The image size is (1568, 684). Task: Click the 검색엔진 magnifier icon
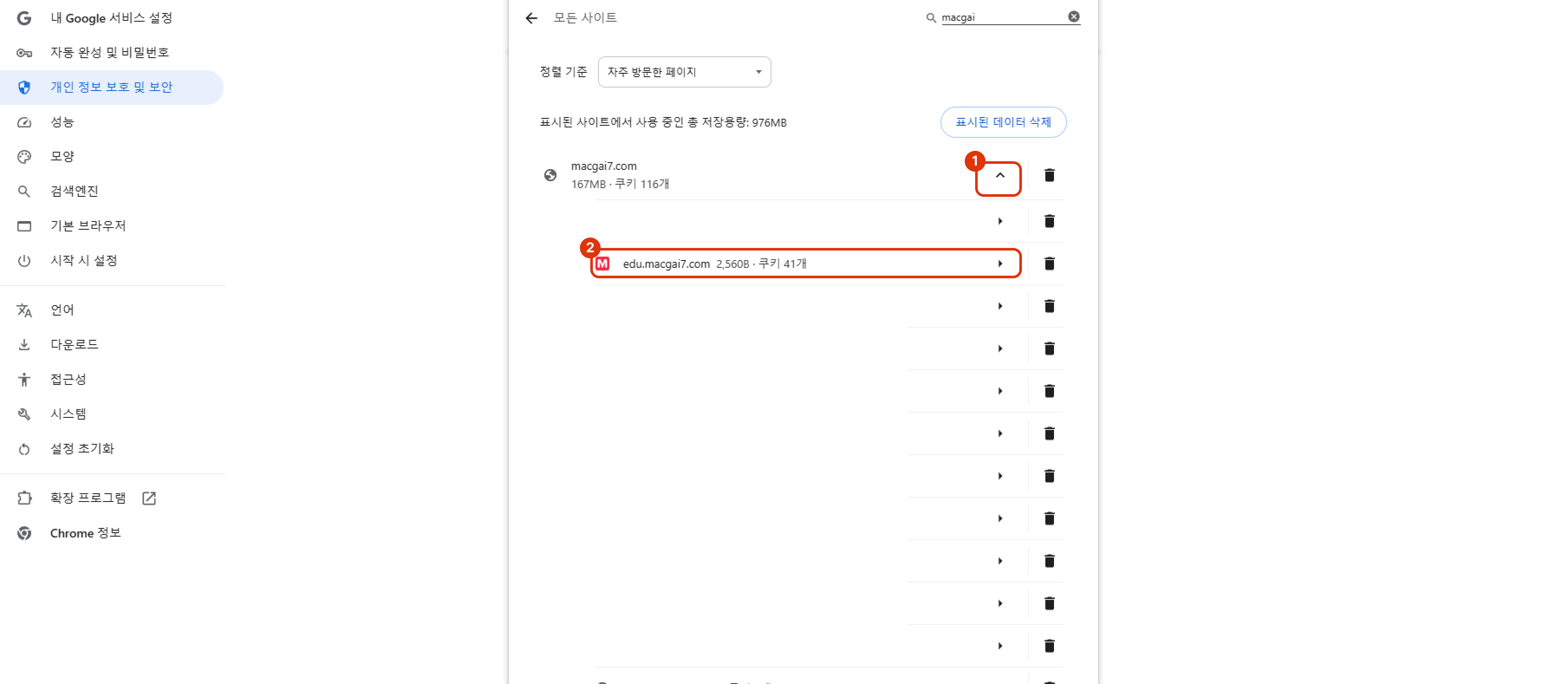(24, 192)
